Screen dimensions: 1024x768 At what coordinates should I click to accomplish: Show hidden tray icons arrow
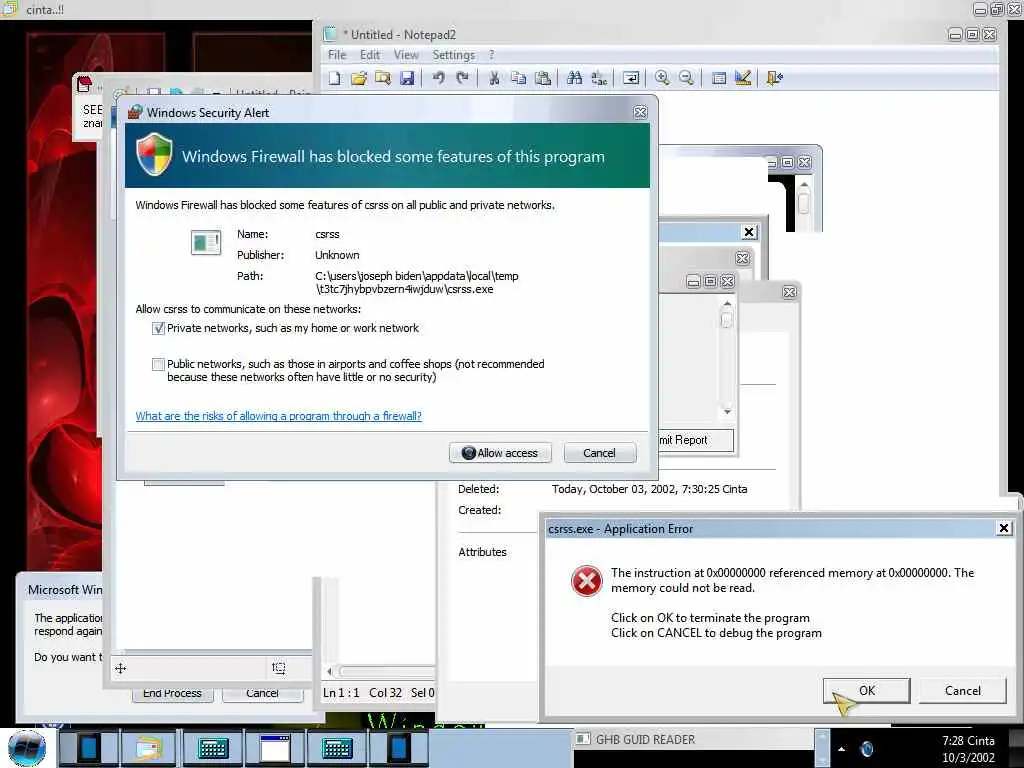[841, 749]
